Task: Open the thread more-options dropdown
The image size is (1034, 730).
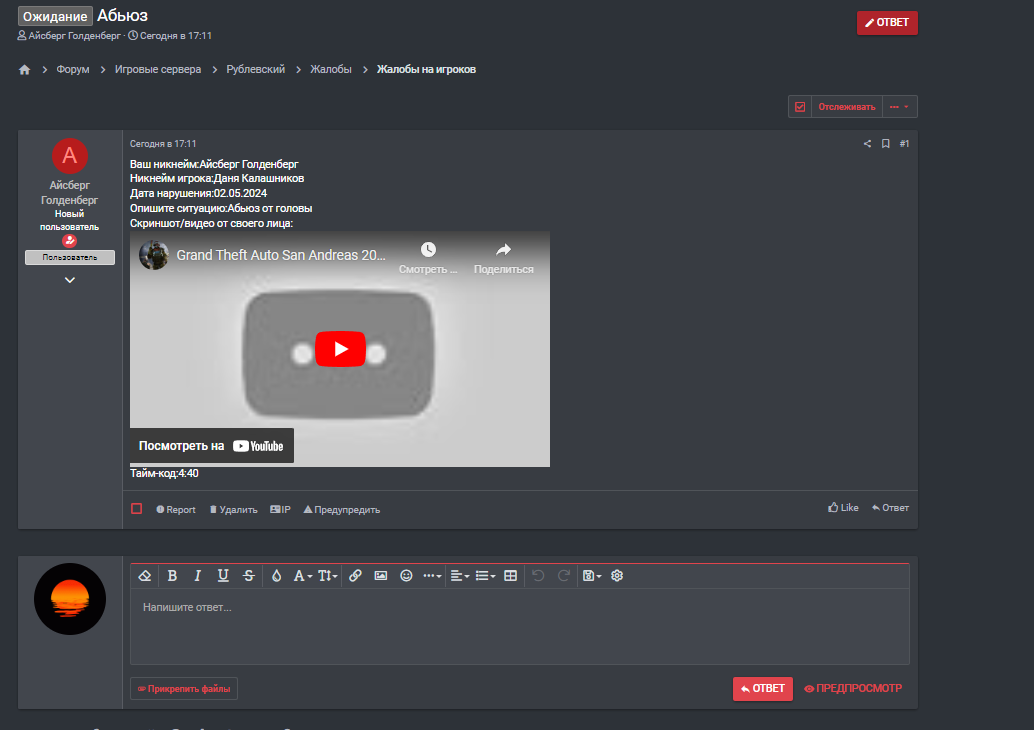Action: tap(899, 107)
